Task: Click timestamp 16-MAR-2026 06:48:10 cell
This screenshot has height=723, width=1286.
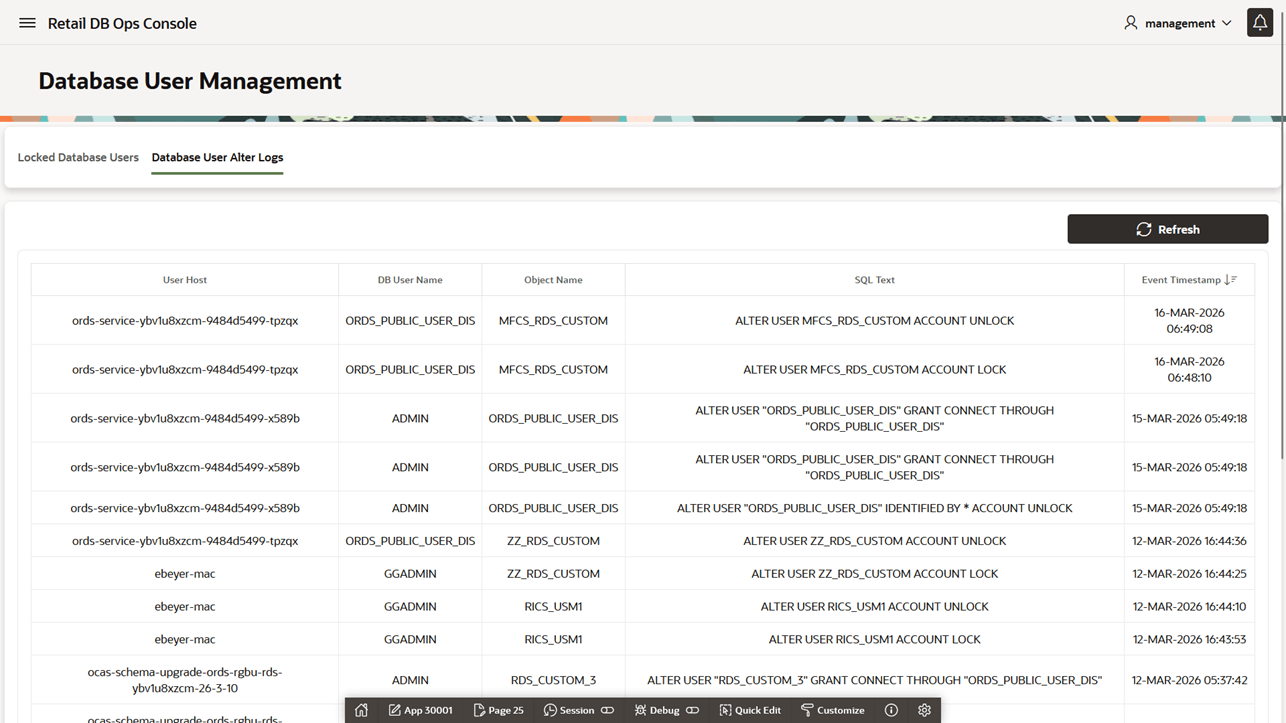Action: [x=1189, y=369]
